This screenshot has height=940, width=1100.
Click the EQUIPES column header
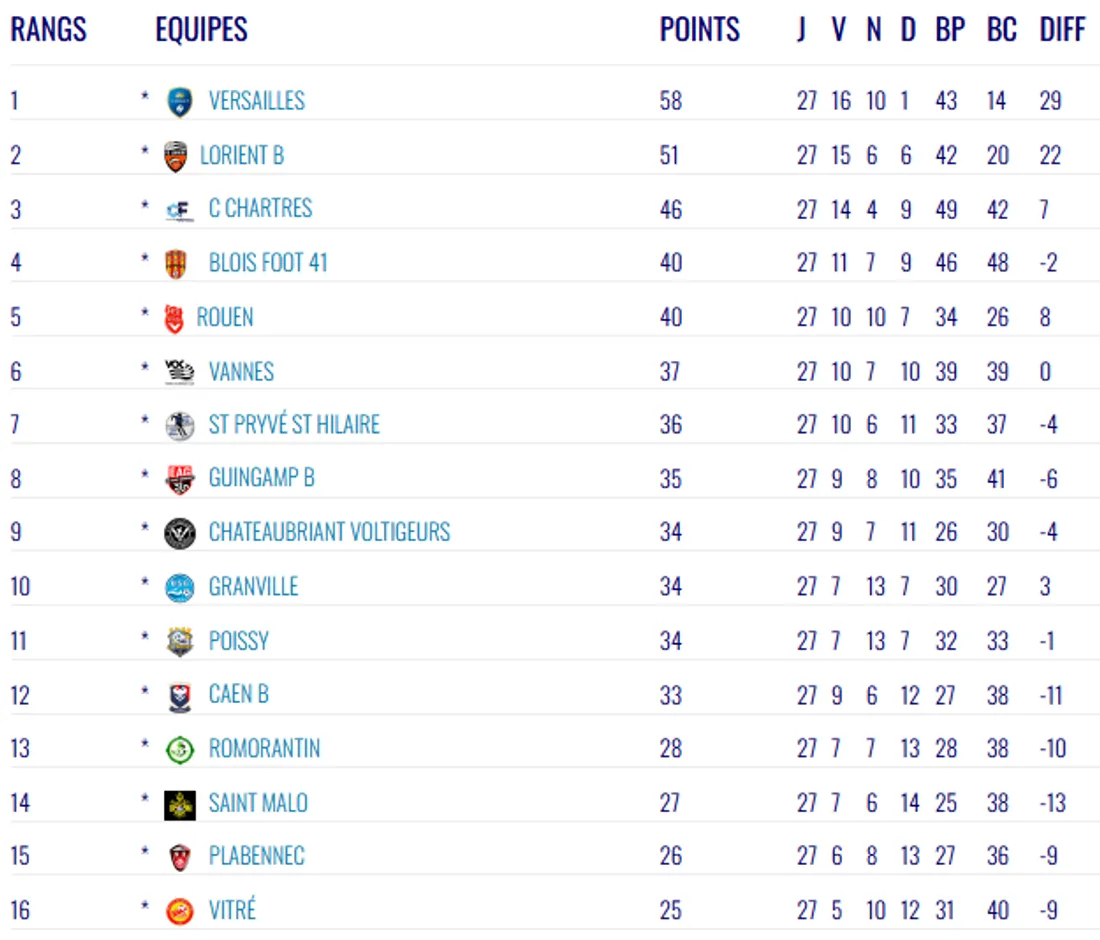coord(201,30)
